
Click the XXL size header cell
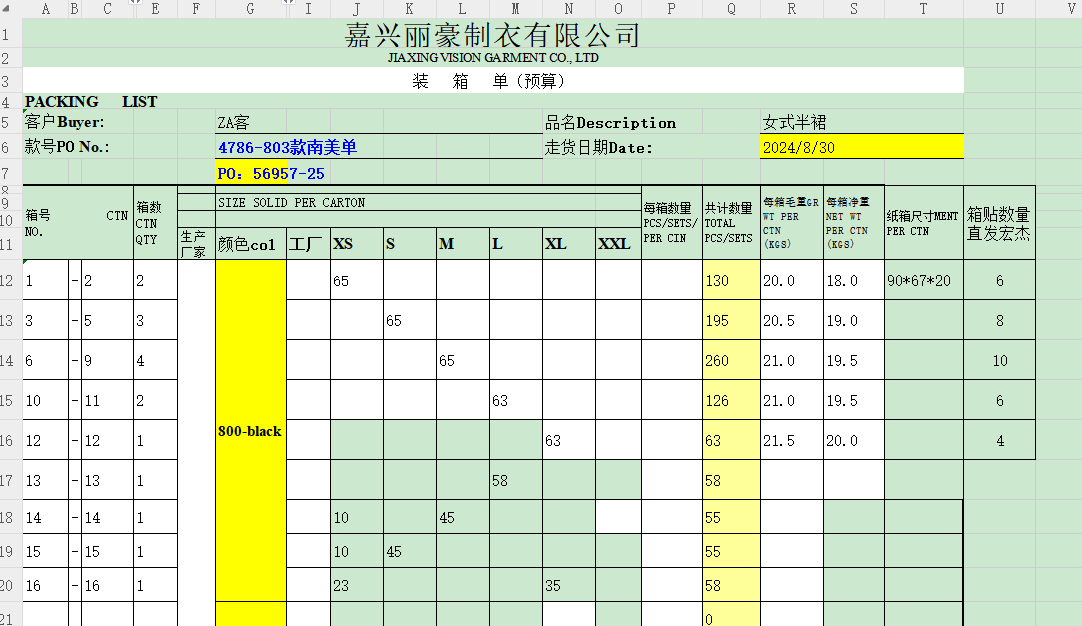(614, 244)
